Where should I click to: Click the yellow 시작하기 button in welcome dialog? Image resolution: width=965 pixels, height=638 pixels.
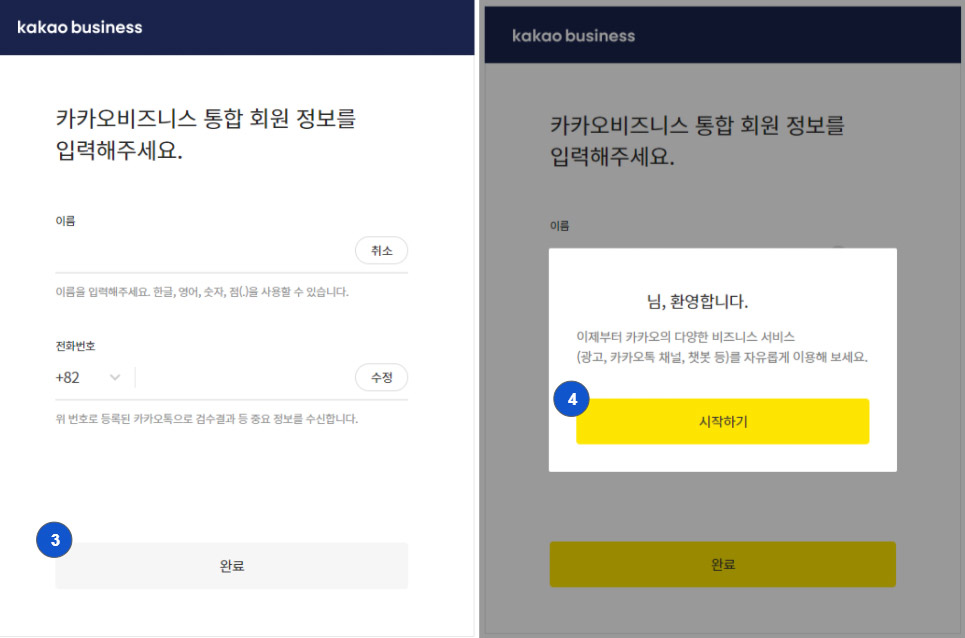coord(722,422)
